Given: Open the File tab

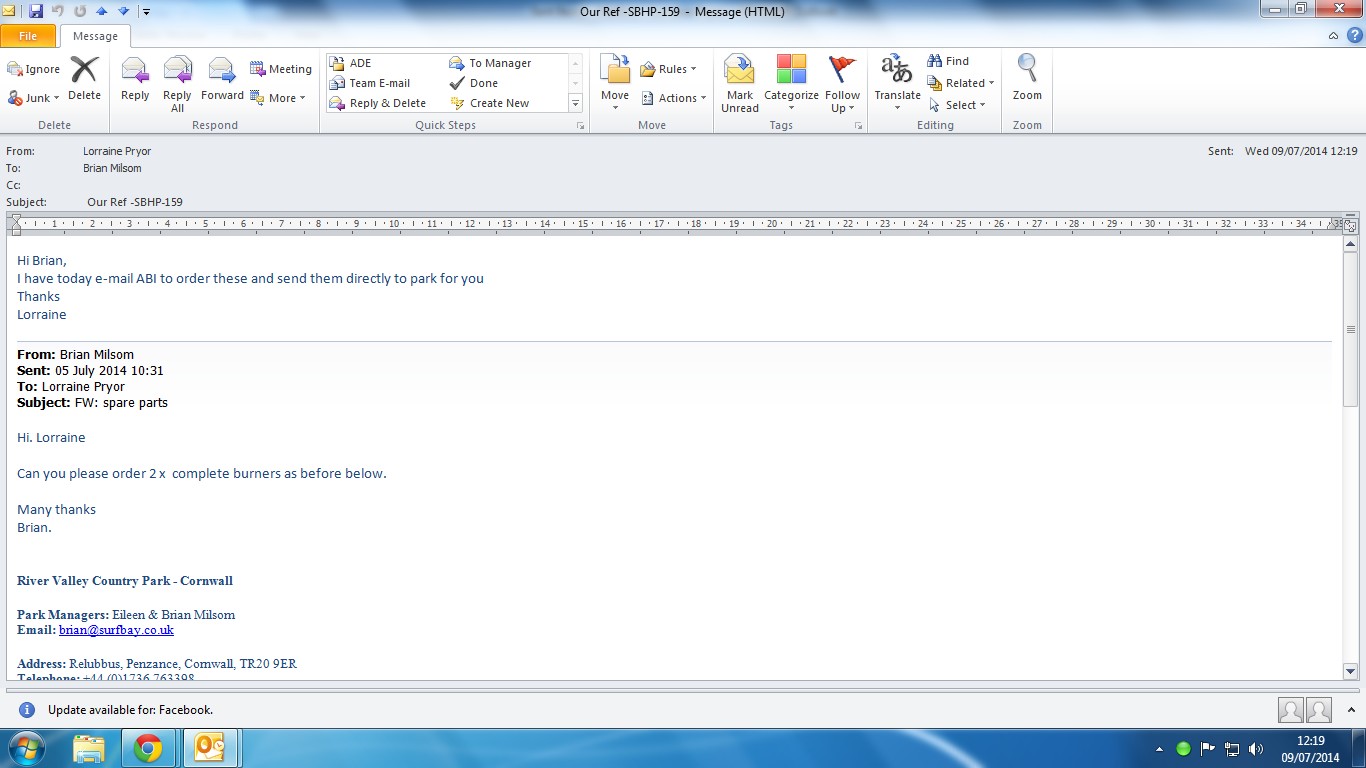Looking at the screenshot, I should pos(28,36).
